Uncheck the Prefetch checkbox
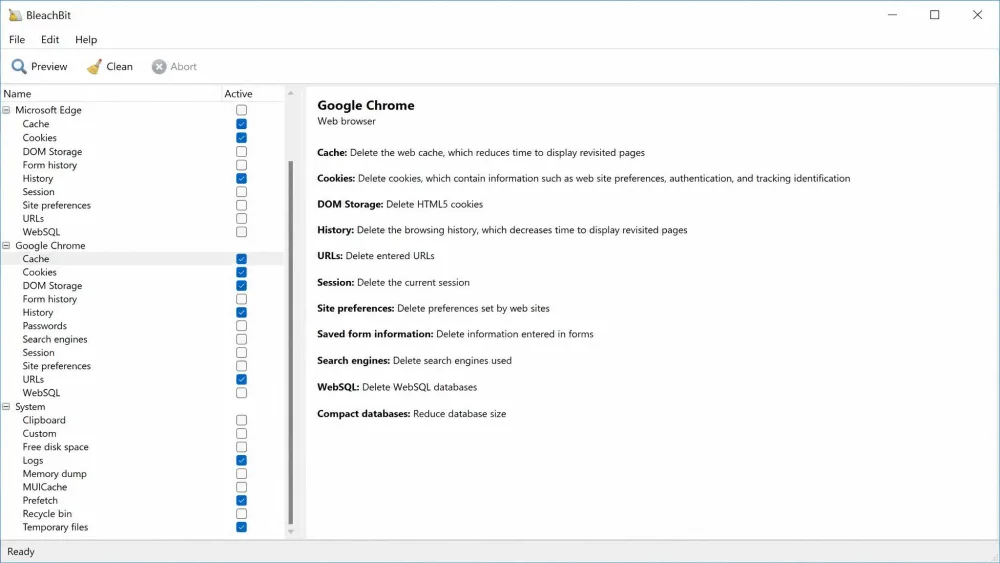This screenshot has width=1000, height=563. (x=241, y=501)
